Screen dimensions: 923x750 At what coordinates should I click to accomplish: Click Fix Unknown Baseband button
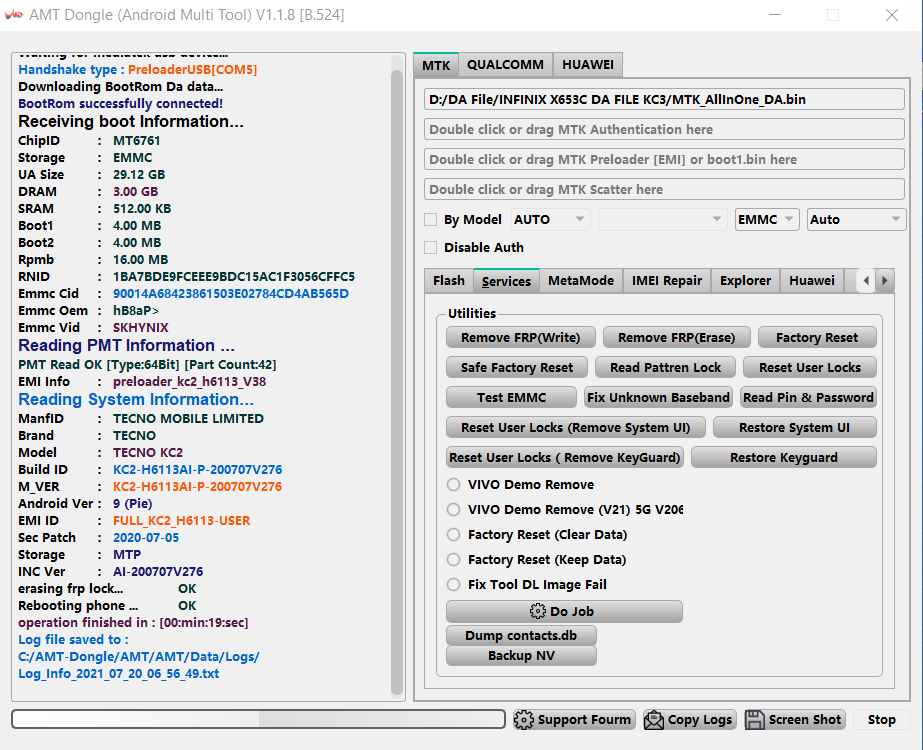658,397
